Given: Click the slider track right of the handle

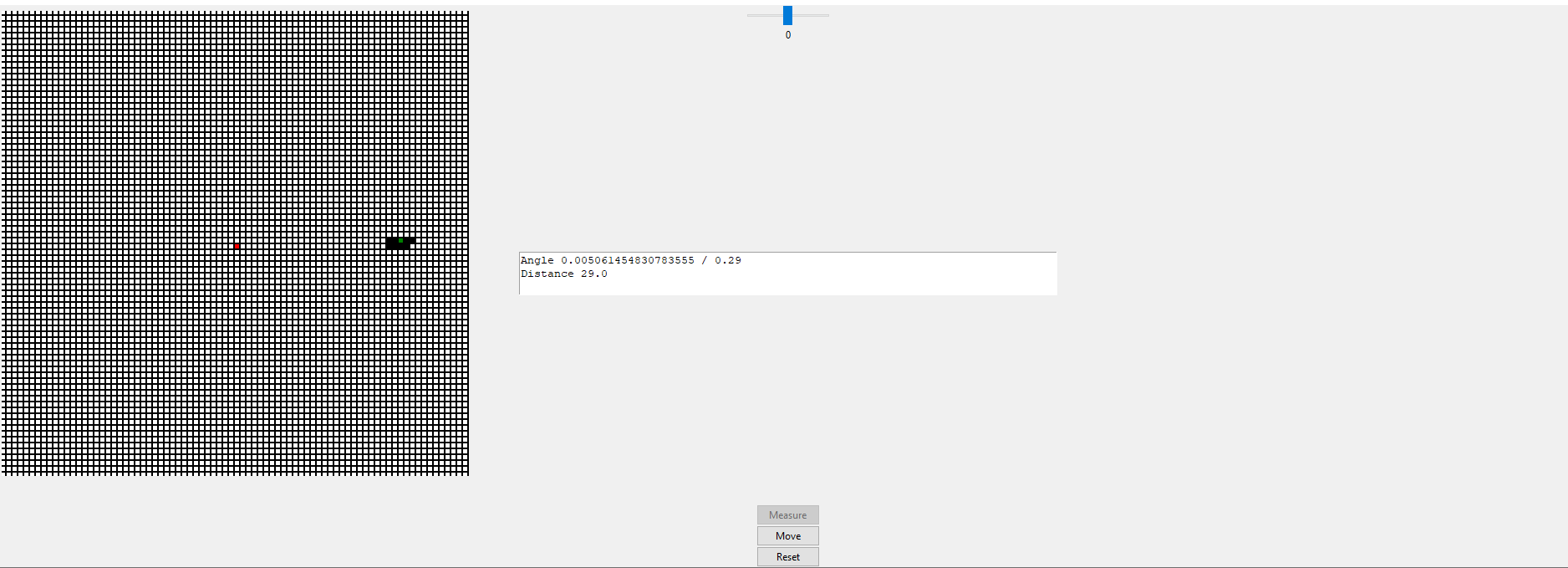Looking at the screenshot, I should [811, 15].
